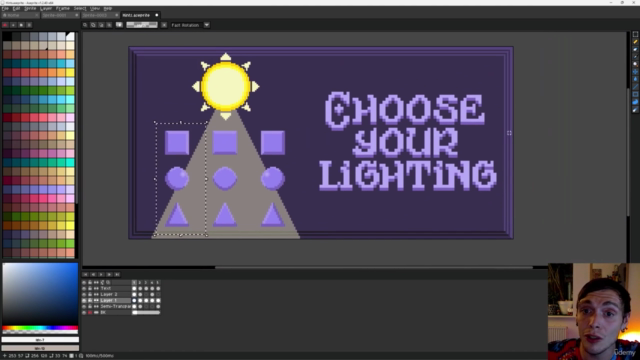Open the File menu
640x360 pixels.
5,8
